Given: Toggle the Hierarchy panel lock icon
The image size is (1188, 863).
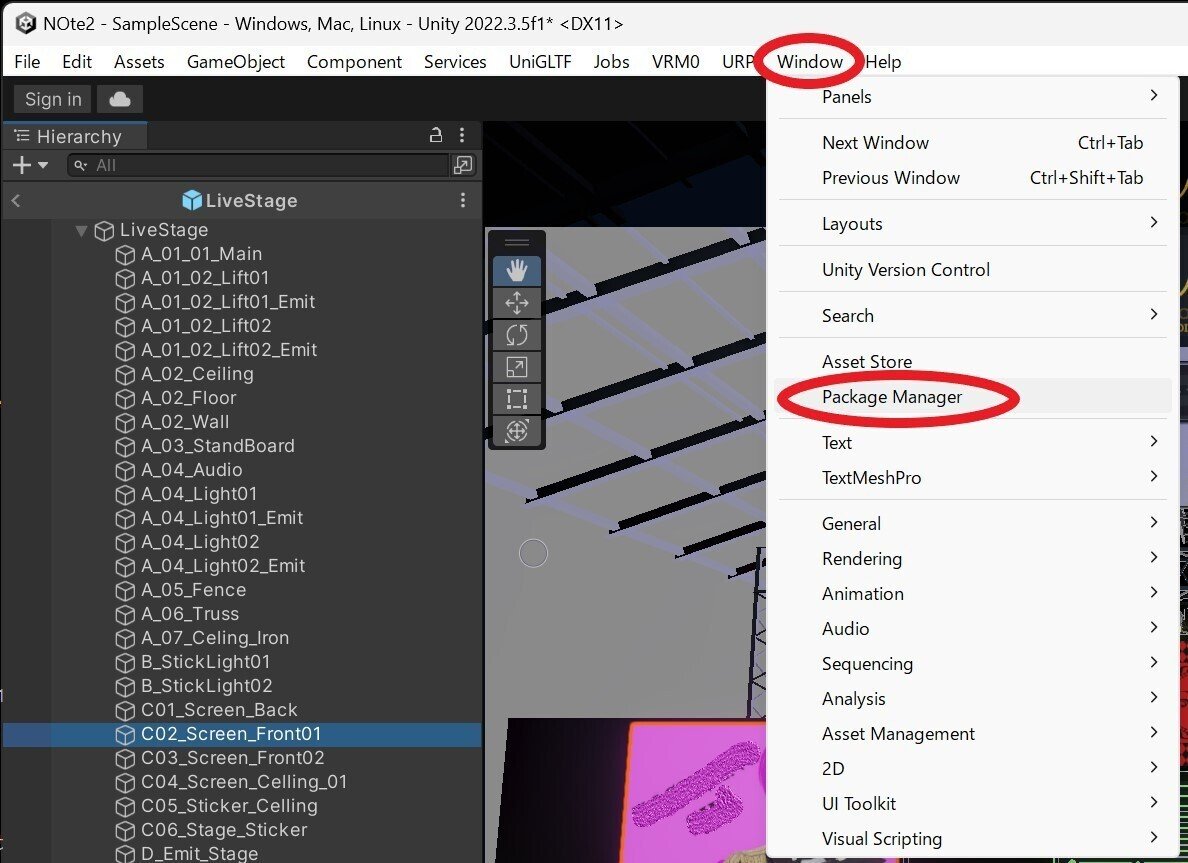Looking at the screenshot, I should (x=436, y=136).
